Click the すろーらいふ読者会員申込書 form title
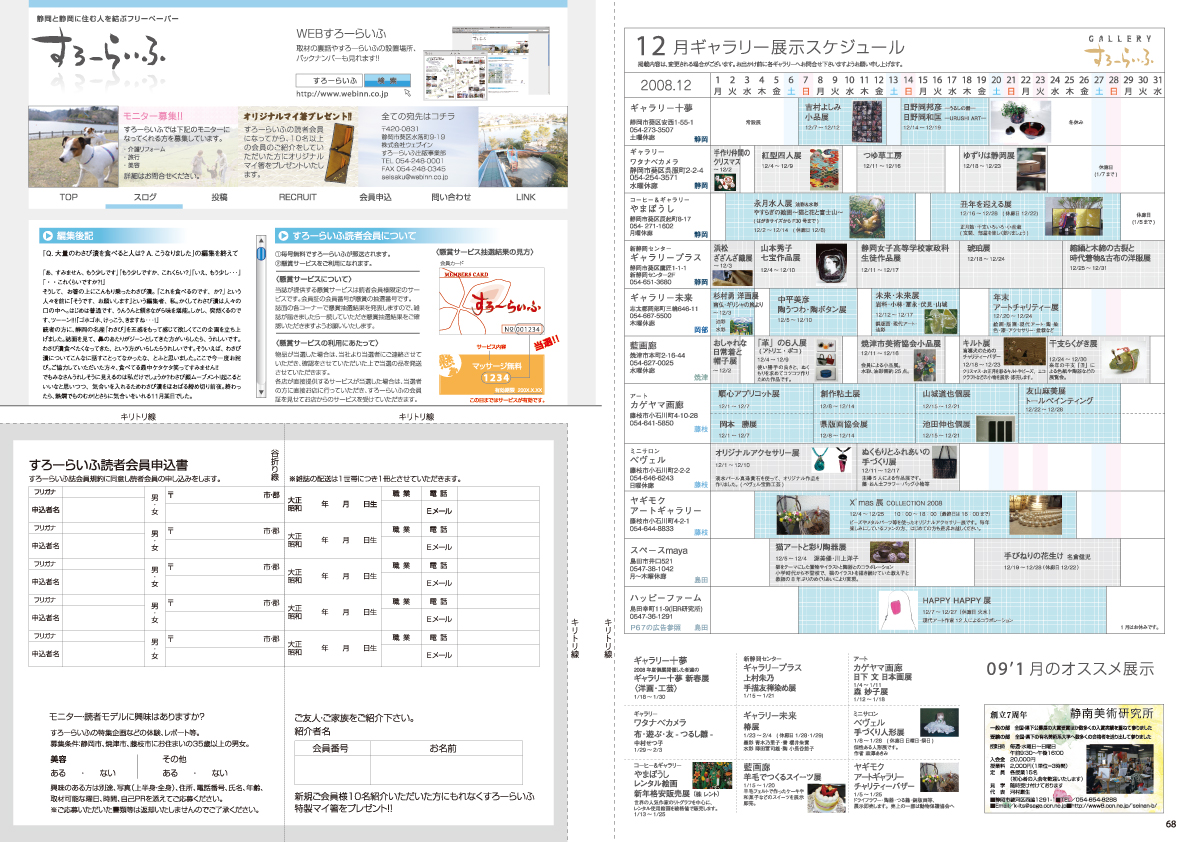This screenshot has height=842, width=1191. point(109,465)
